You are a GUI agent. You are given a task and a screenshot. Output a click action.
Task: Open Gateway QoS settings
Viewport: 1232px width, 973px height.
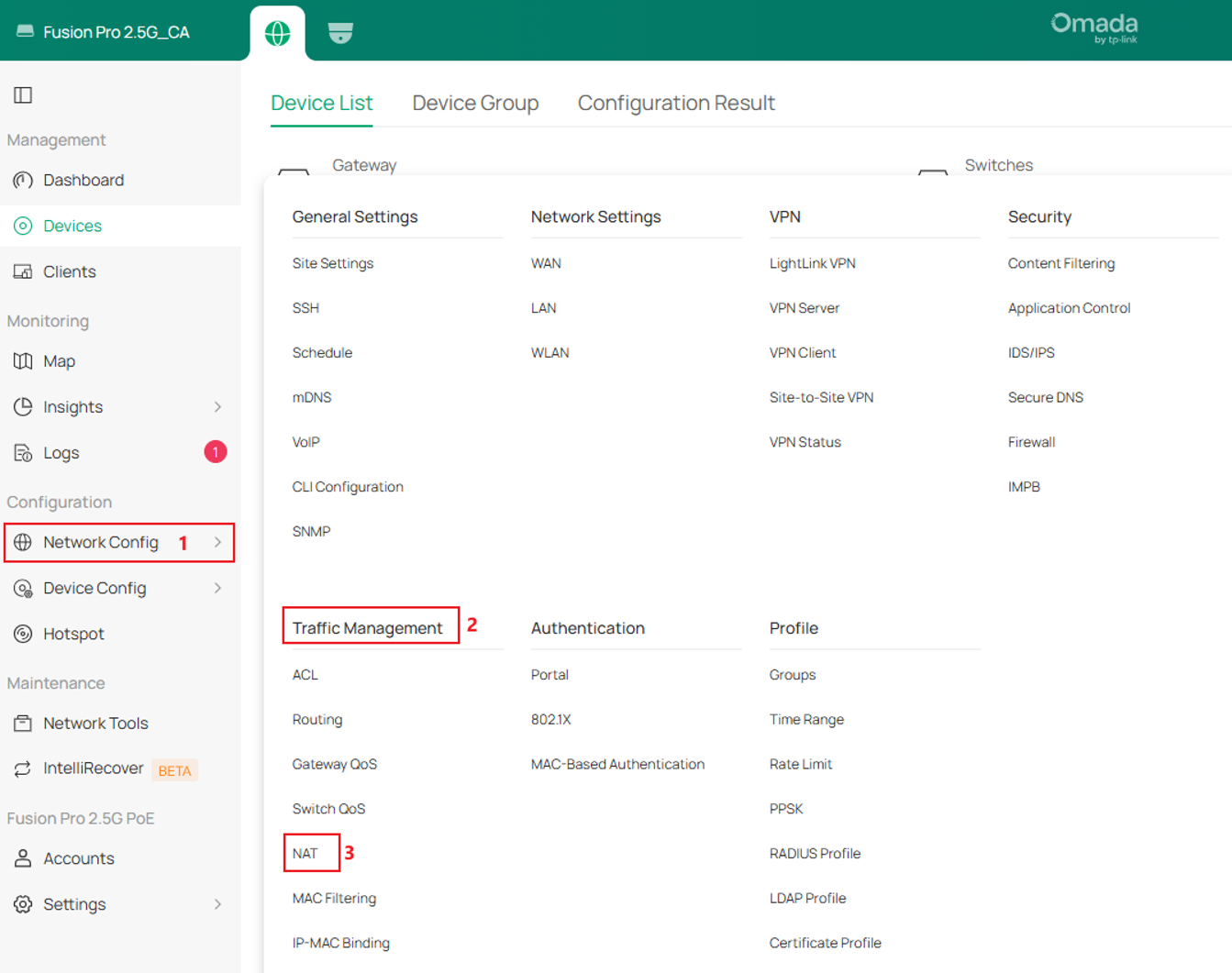click(335, 764)
